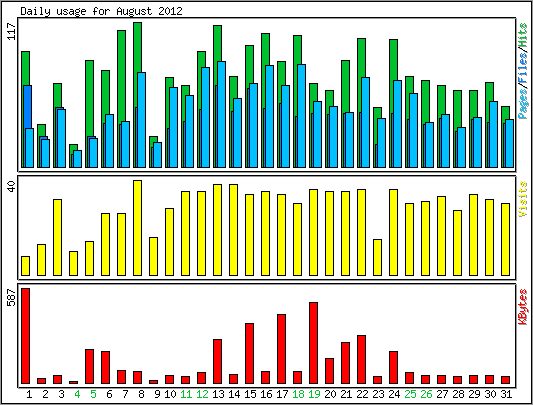The height and width of the screenshot is (405, 533).
Task: Click day label "8" on the x-axis
Action: pos(141,394)
